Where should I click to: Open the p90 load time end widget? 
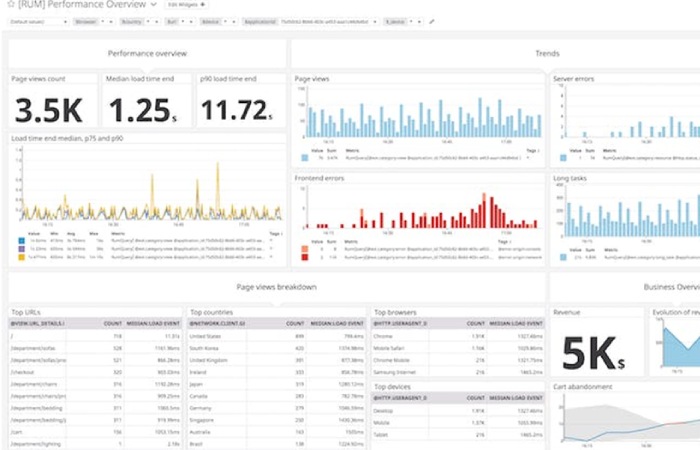point(241,100)
